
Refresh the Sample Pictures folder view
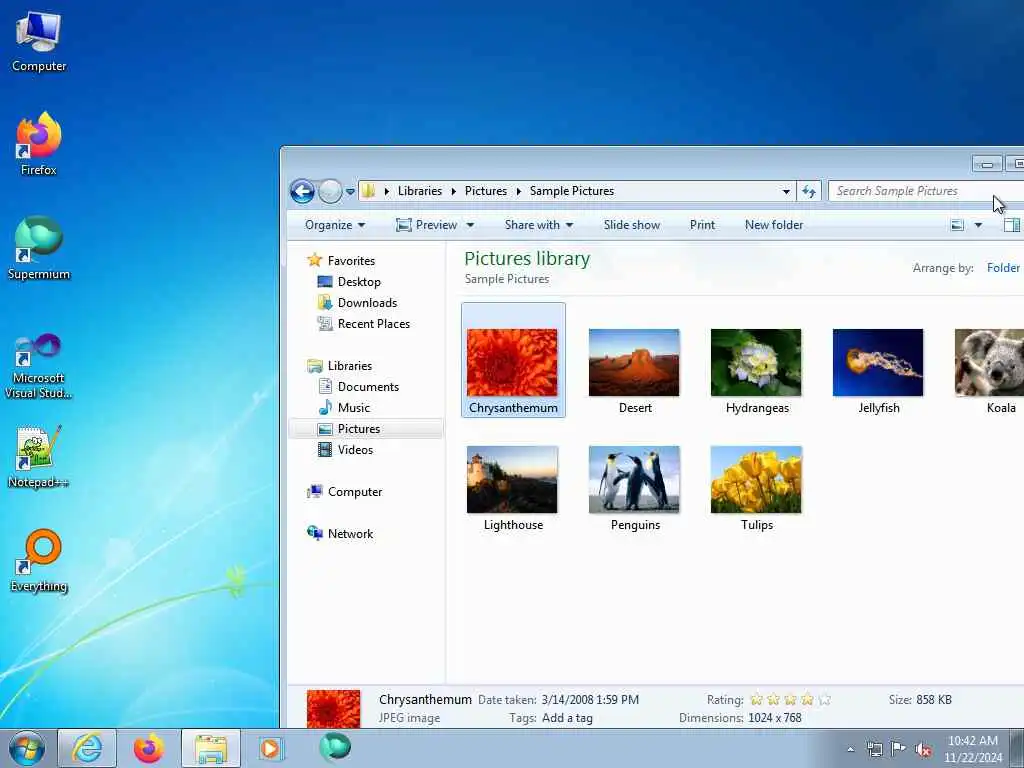(808, 191)
